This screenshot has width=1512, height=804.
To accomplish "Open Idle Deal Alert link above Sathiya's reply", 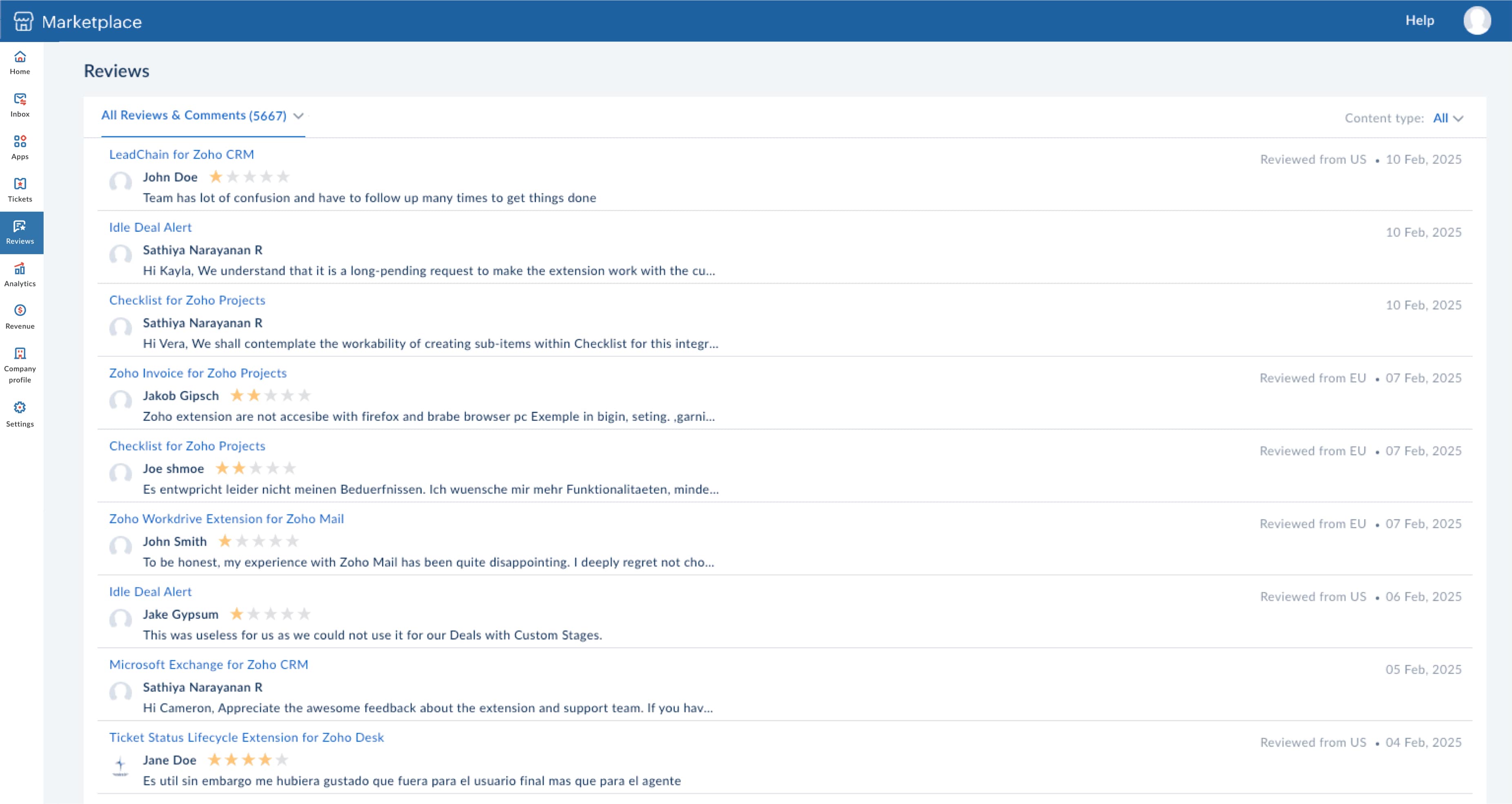I will tap(150, 227).
